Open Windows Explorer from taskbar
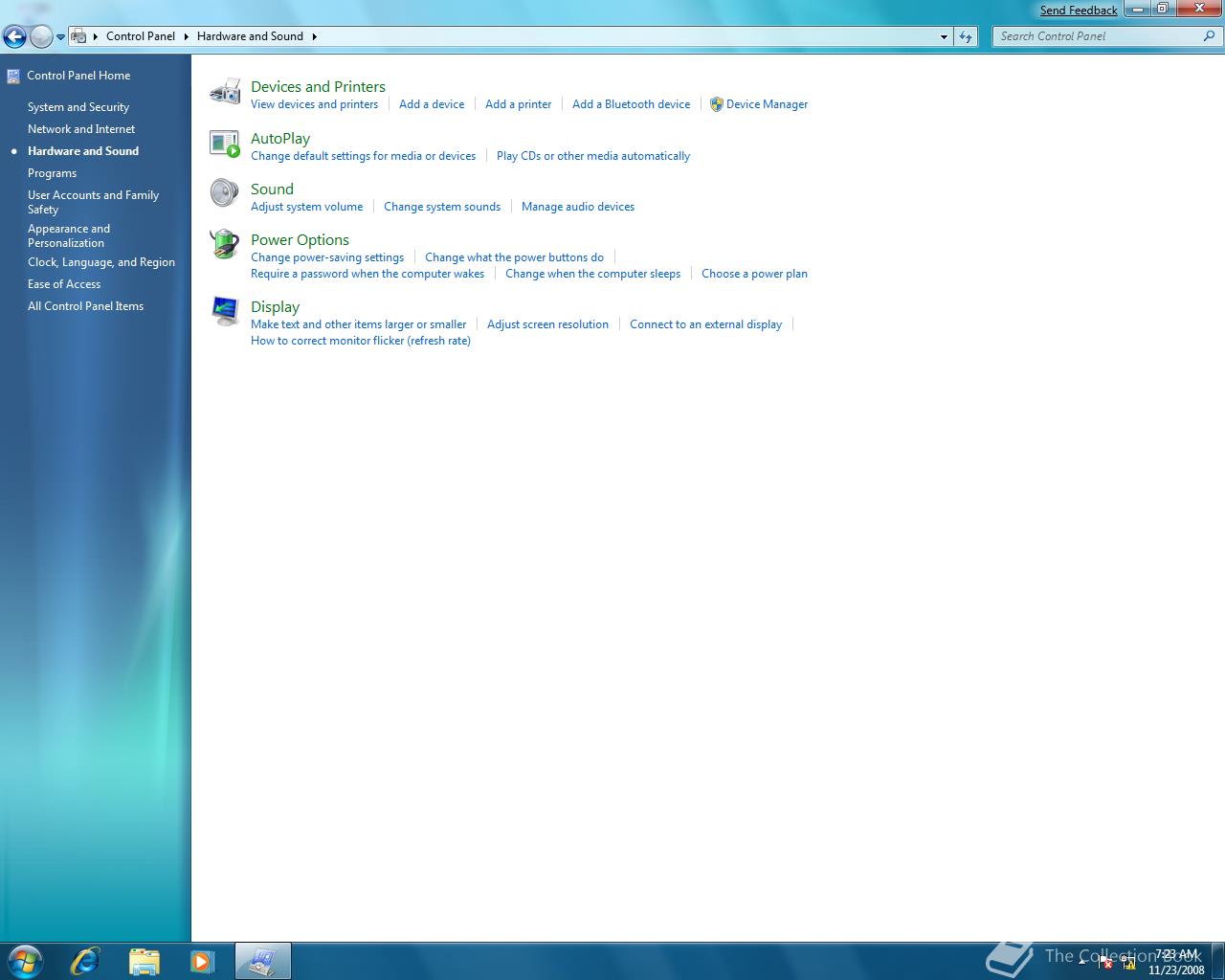The height and width of the screenshot is (980, 1225). tap(145, 961)
